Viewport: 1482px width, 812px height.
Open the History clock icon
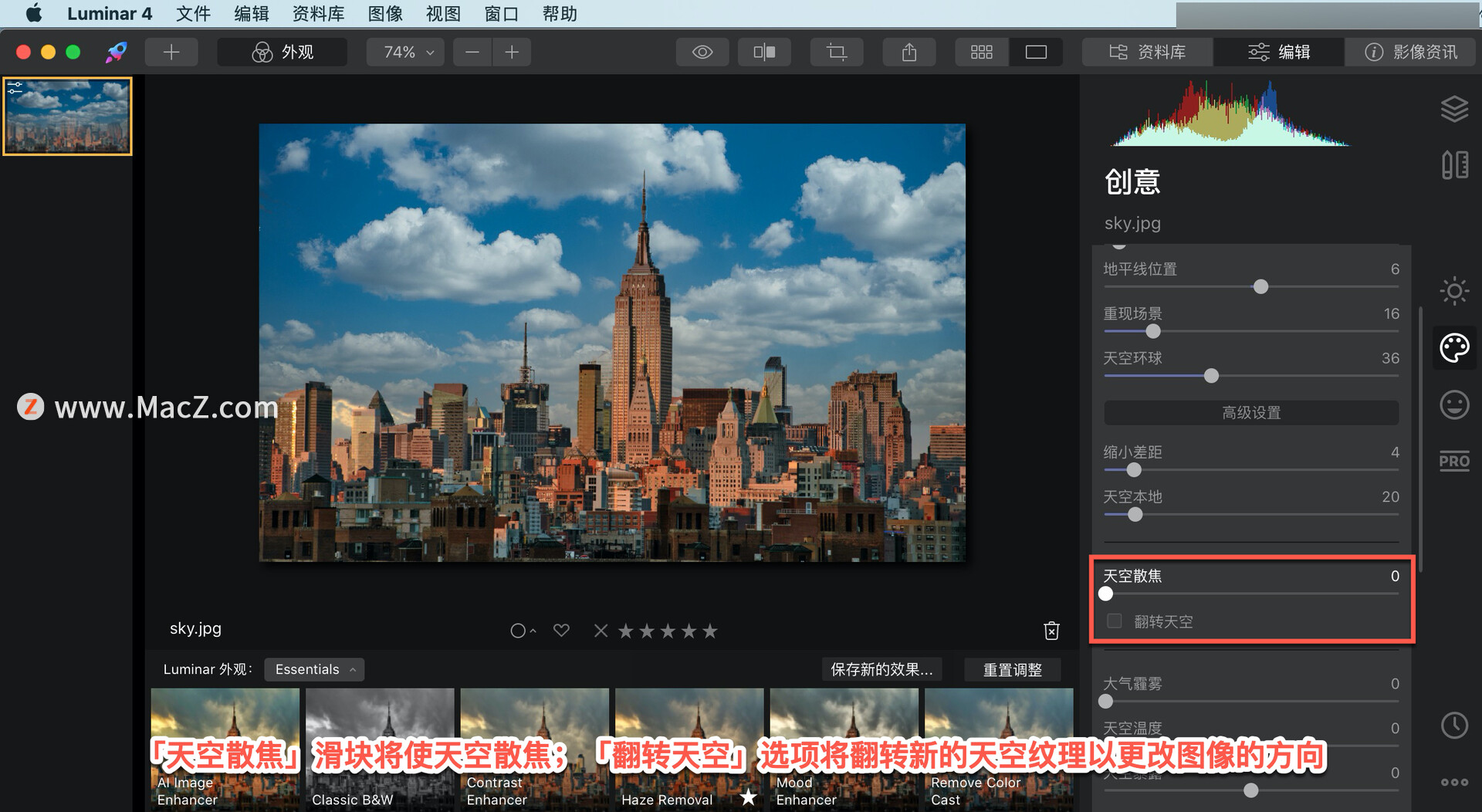pos(1454,726)
